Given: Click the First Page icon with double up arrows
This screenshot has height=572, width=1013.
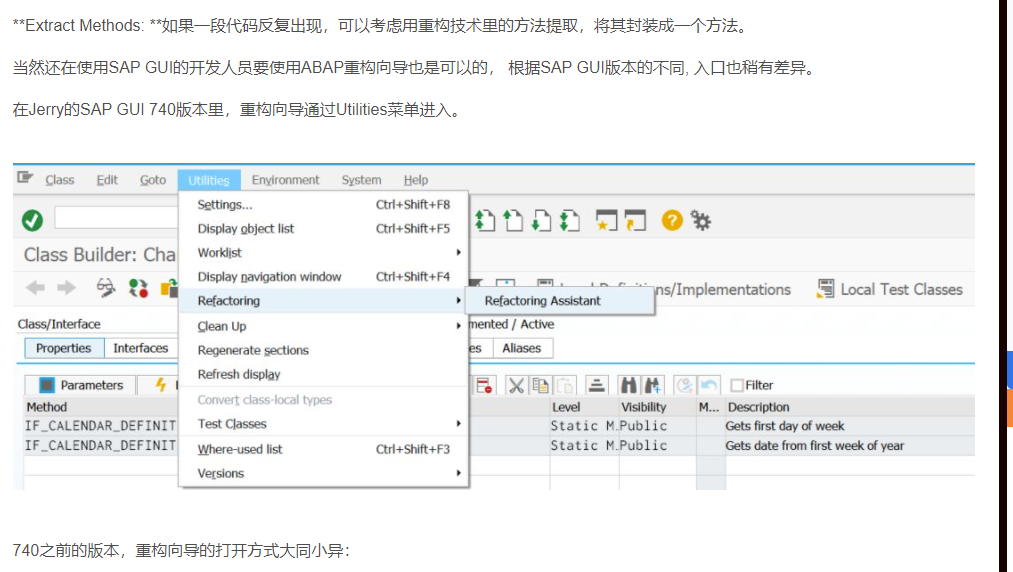Looking at the screenshot, I should pos(485,220).
